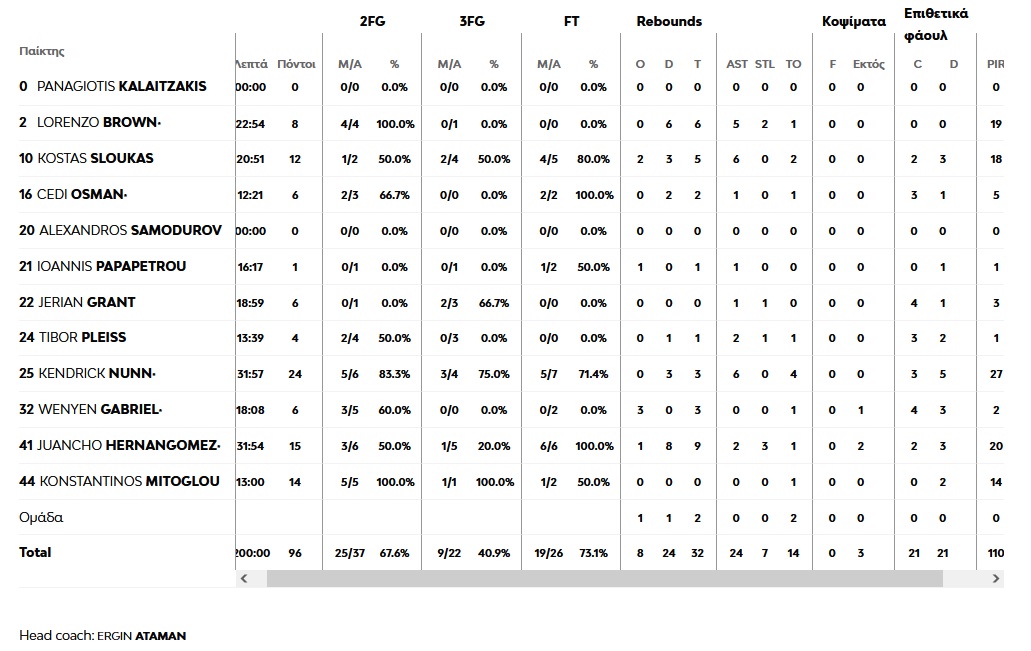Click the Πόντοι column header
Viewport: 1031px width, 651px height.
coord(296,64)
